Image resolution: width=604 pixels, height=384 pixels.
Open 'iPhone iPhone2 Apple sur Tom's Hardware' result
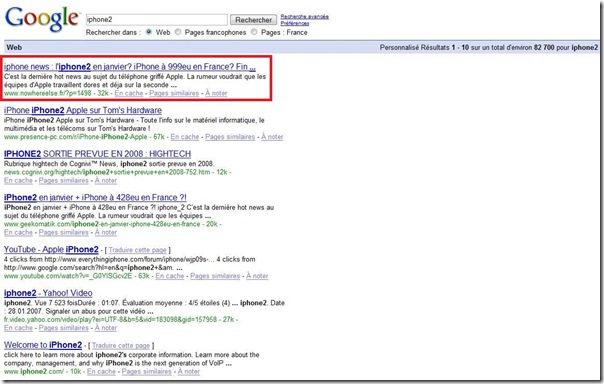point(83,110)
